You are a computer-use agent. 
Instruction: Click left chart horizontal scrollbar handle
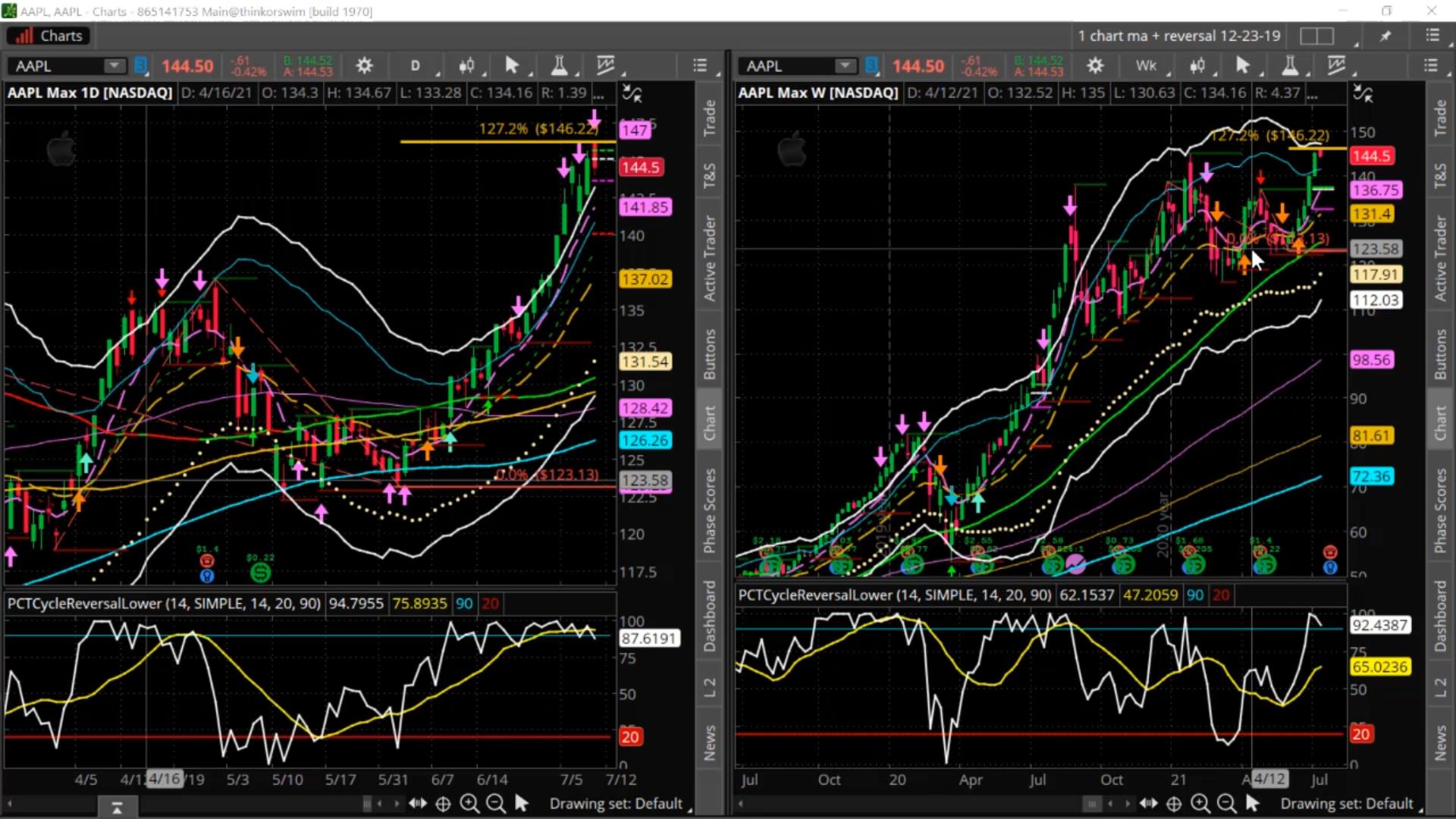(367, 803)
